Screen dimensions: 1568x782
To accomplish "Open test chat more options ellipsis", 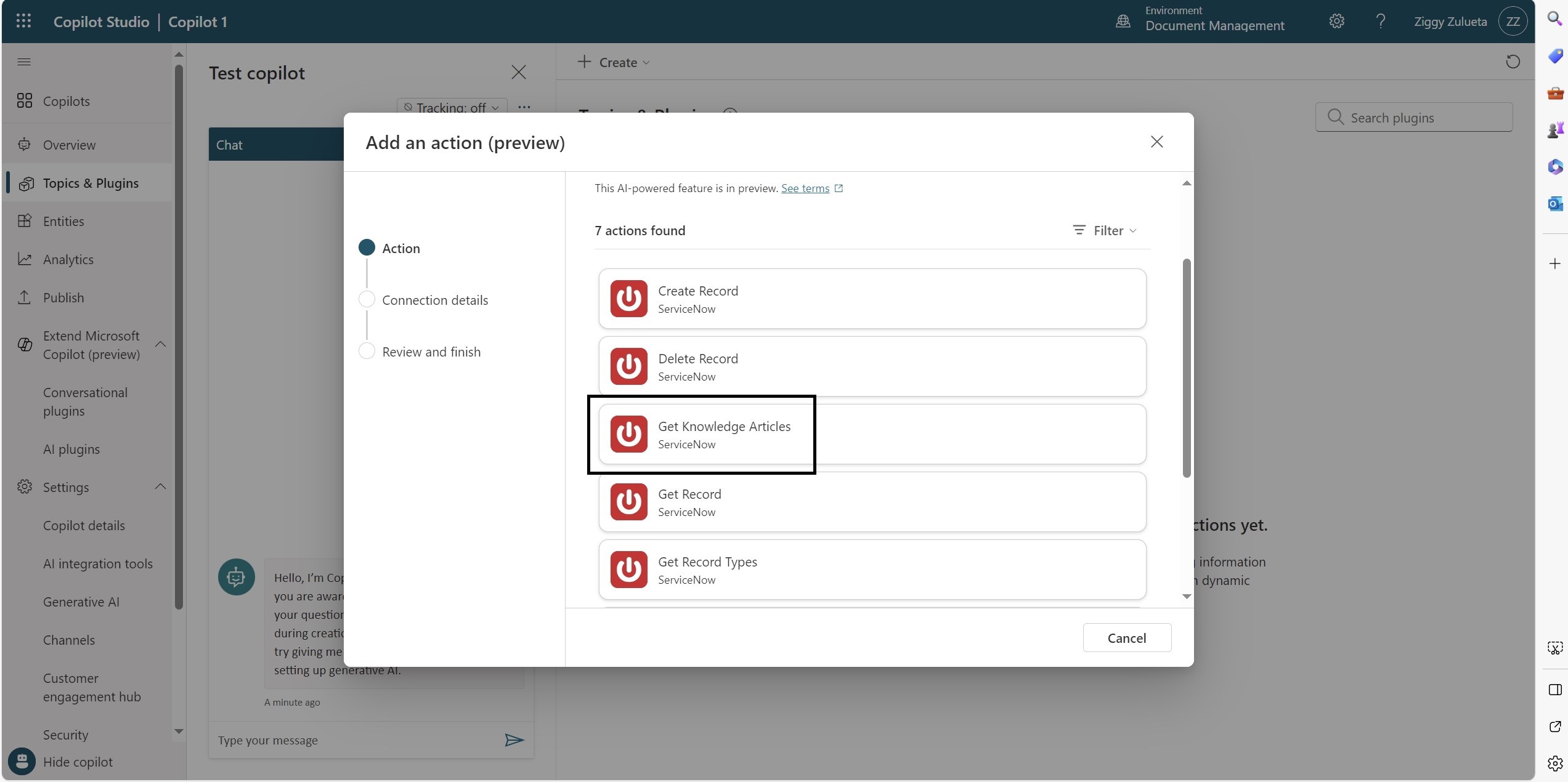I will 524,107.
